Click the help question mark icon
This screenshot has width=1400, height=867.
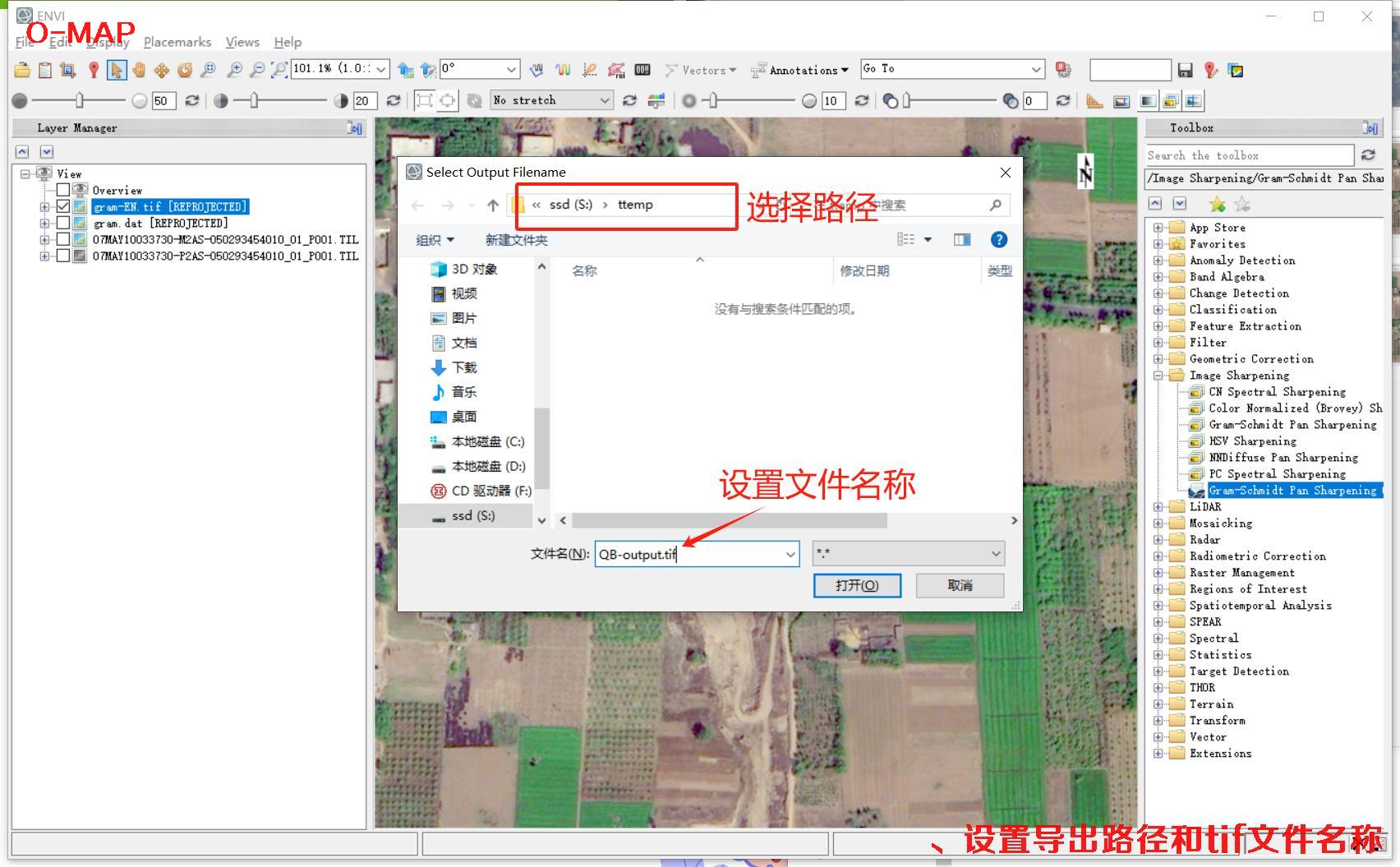point(998,240)
